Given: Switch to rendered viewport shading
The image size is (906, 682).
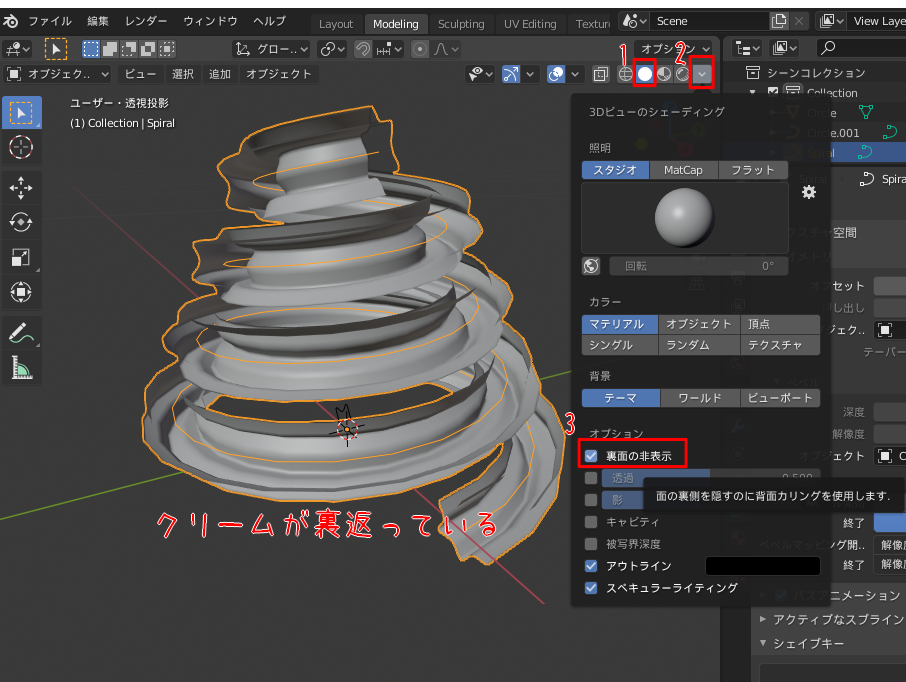Looking at the screenshot, I should [682, 74].
